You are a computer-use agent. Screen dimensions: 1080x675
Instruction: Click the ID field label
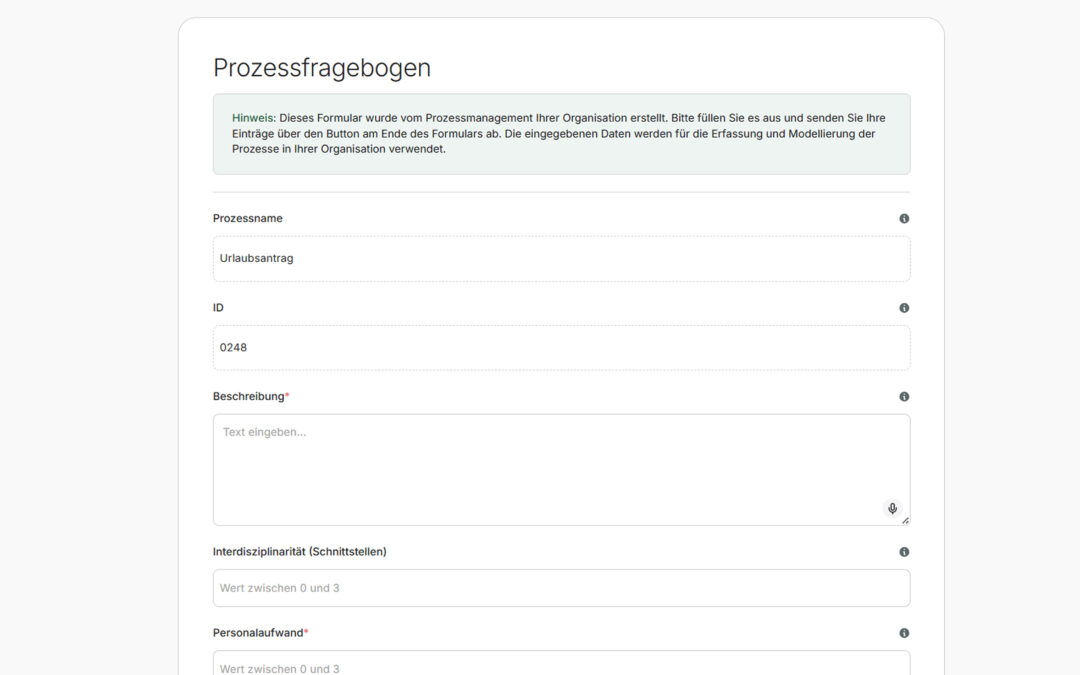click(x=218, y=308)
